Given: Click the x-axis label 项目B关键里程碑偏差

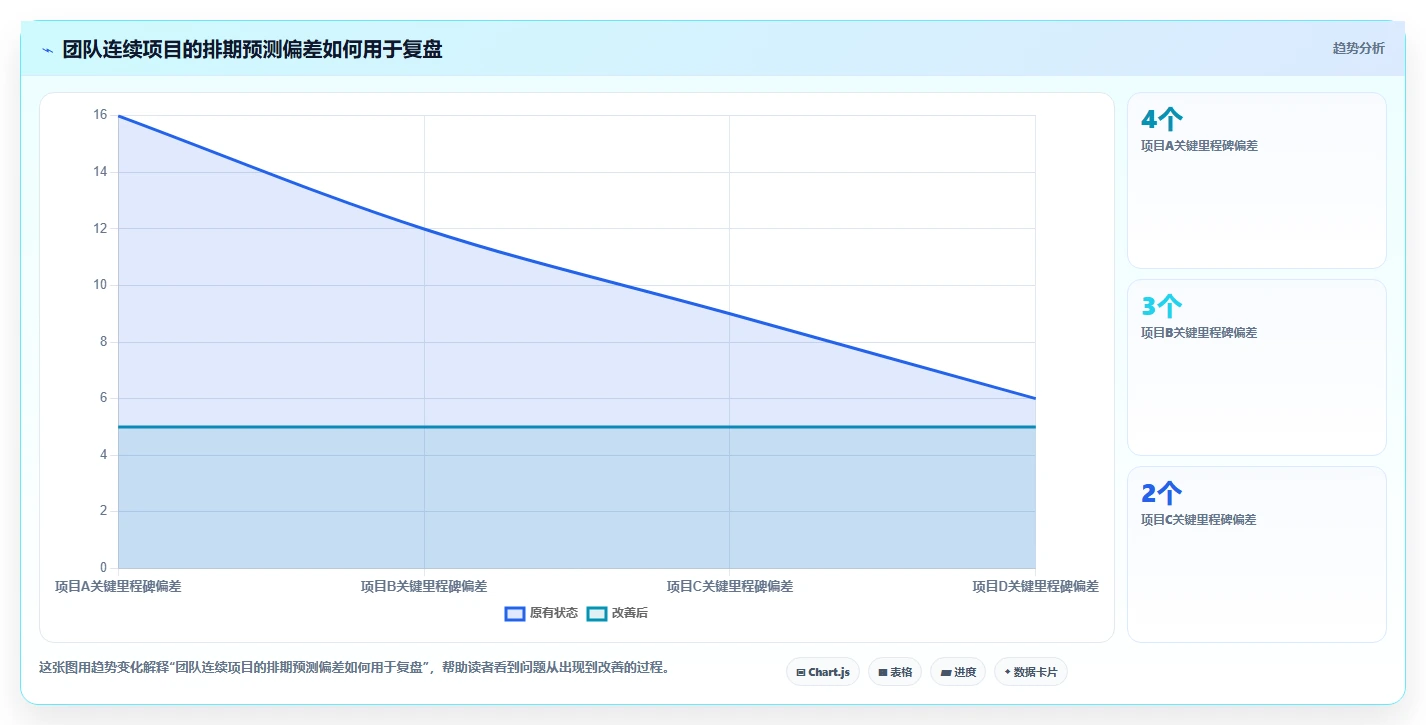Looking at the screenshot, I should tap(424, 586).
